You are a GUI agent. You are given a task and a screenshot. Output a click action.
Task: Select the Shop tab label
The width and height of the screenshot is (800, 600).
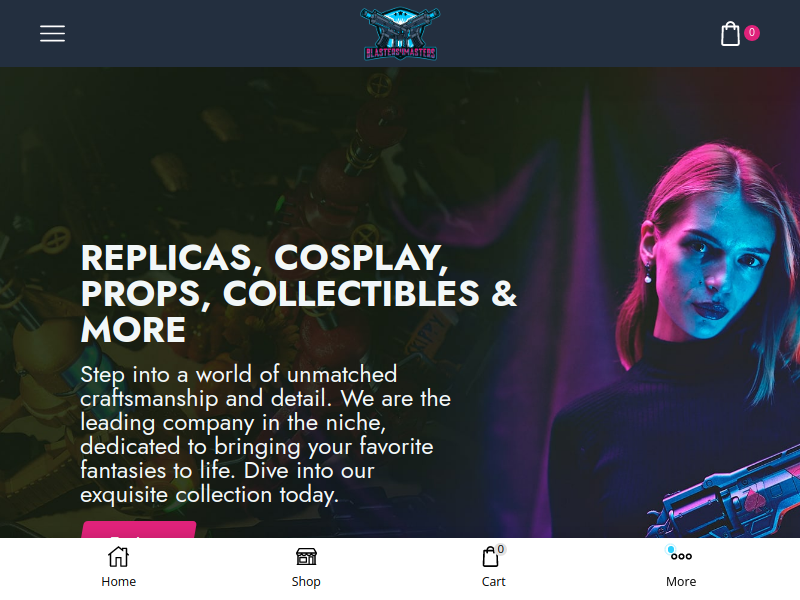(x=306, y=582)
